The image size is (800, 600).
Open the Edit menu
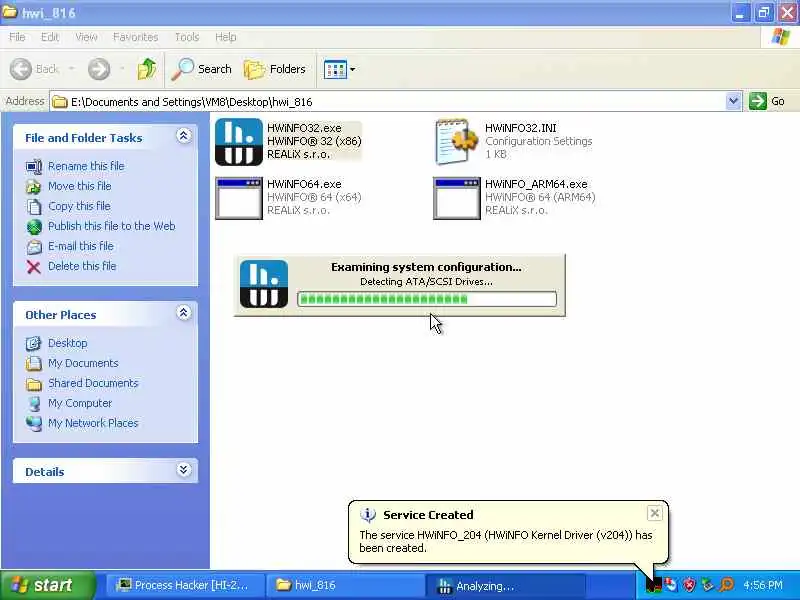[49, 37]
